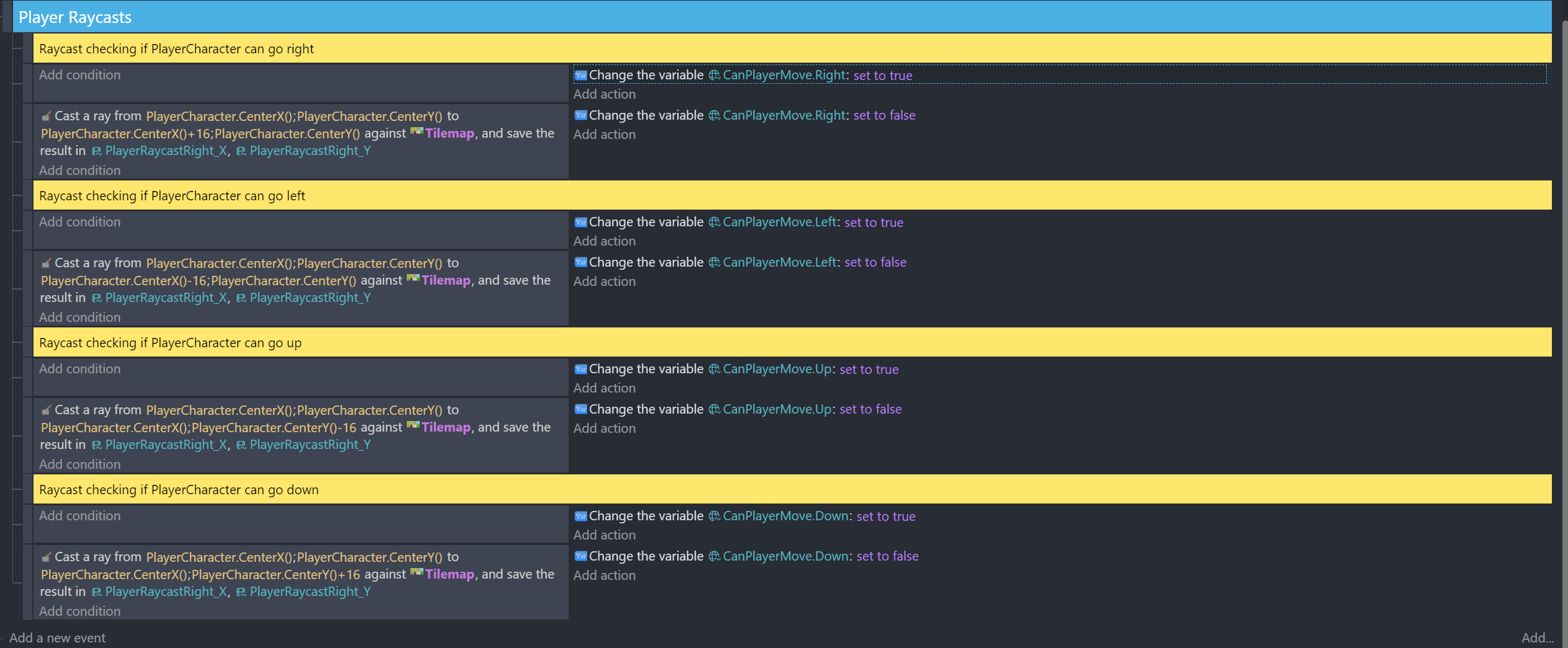Image resolution: width=1568 pixels, height=648 pixels.
Task: Add action below CanPlayerMove.Right set to true
Action: click(x=604, y=94)
